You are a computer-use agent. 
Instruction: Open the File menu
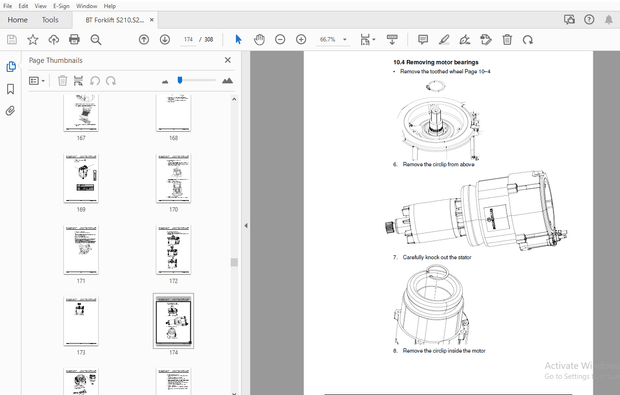click(8, 6)
